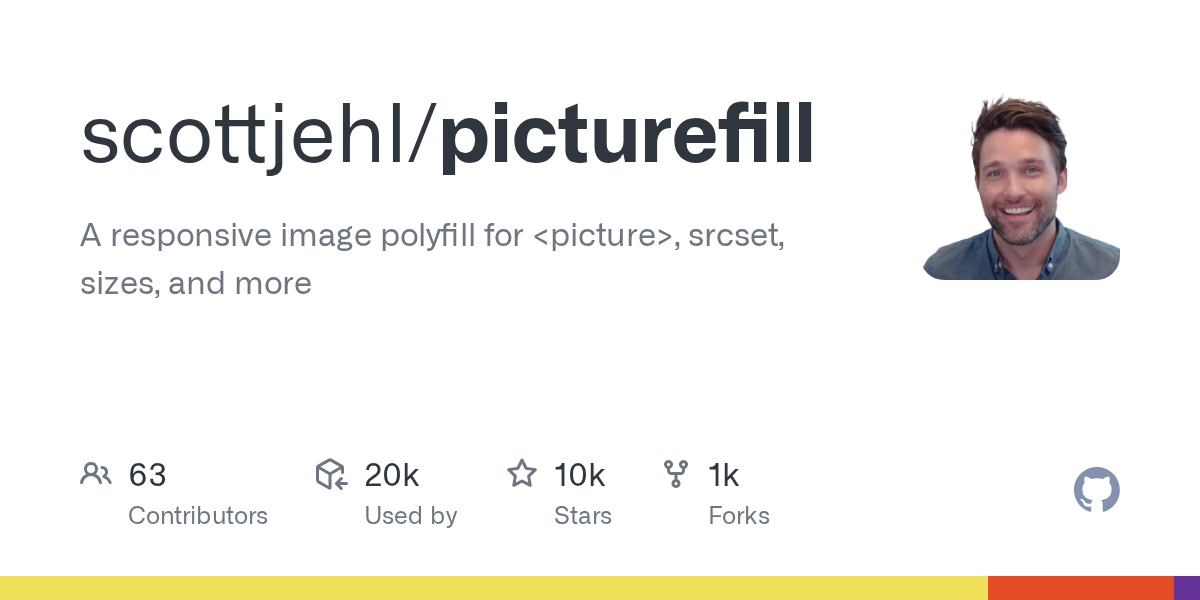Click the Forks branch icon
The image size is (1200, 600).
coord(676,474)
